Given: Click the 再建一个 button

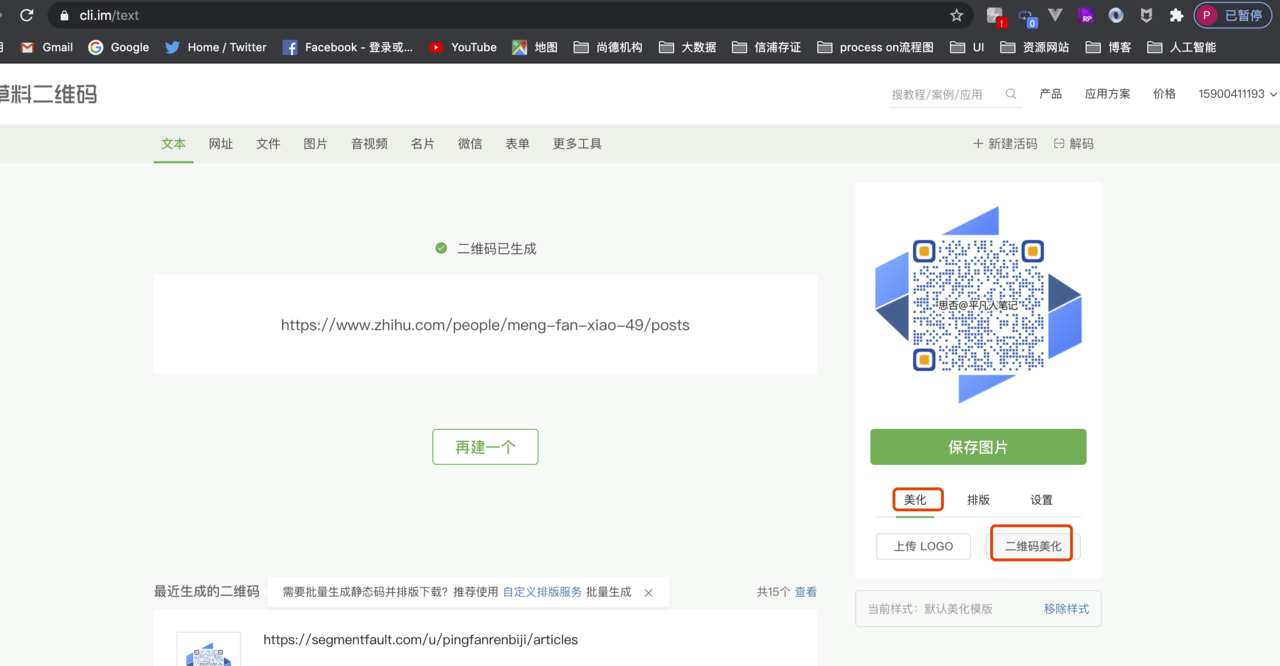Looking at the screenshot, I should (x=485, y=447).
